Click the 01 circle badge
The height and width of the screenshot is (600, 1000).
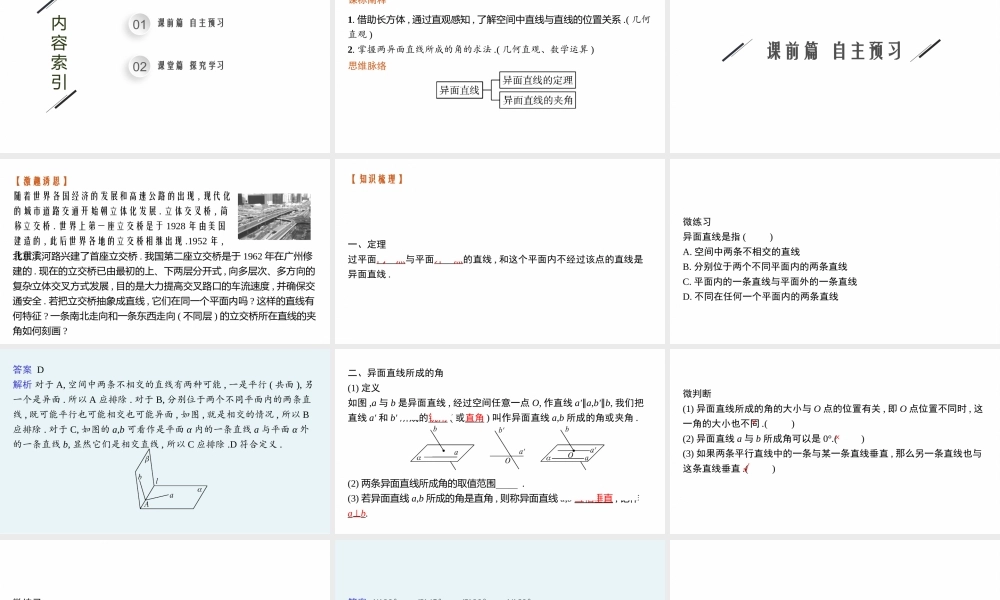[x=140, y=24]
